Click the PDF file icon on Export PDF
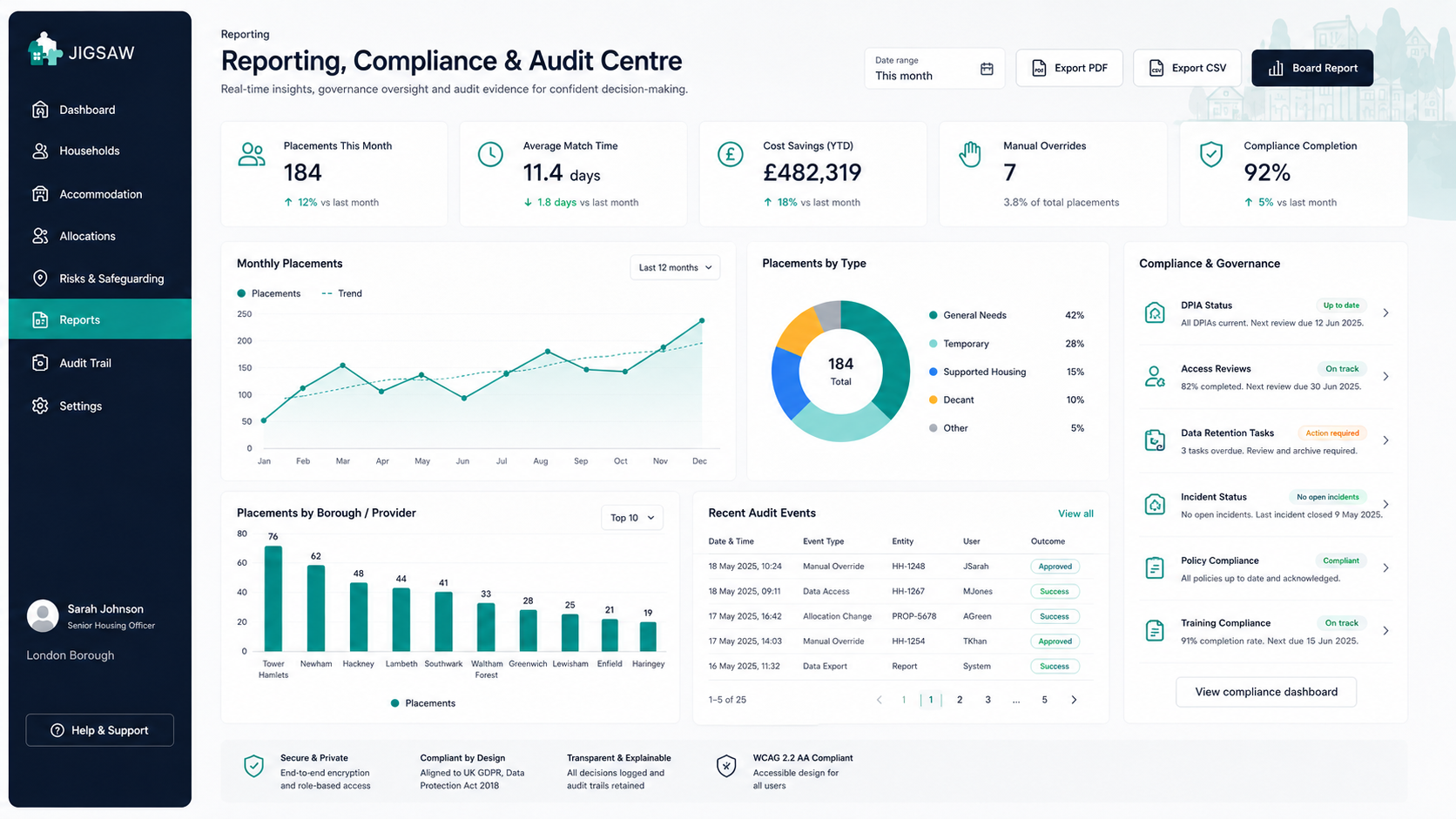 pyautogui.click(x=1039, y=68)
